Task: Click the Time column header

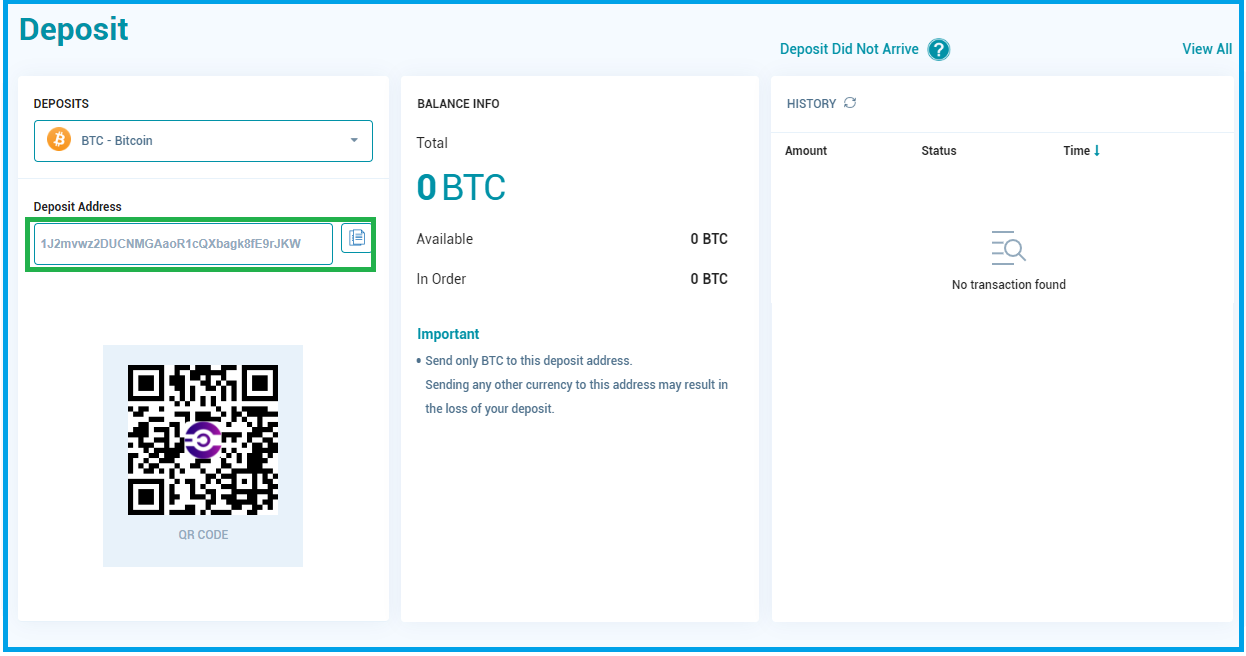Action: point(1076,151)
